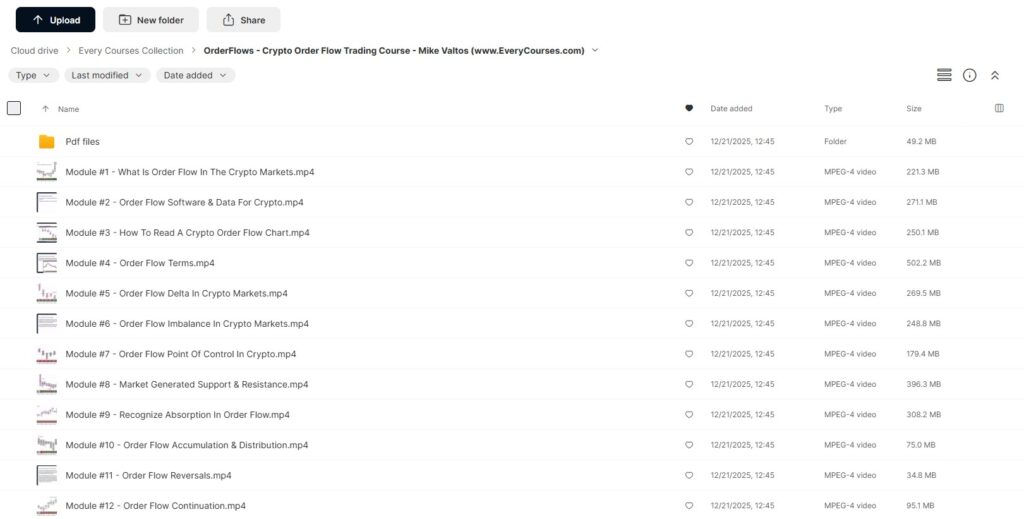1024x519 pixels.
Task: Click the favorites heart column header
Action: (x=689, y=108)
